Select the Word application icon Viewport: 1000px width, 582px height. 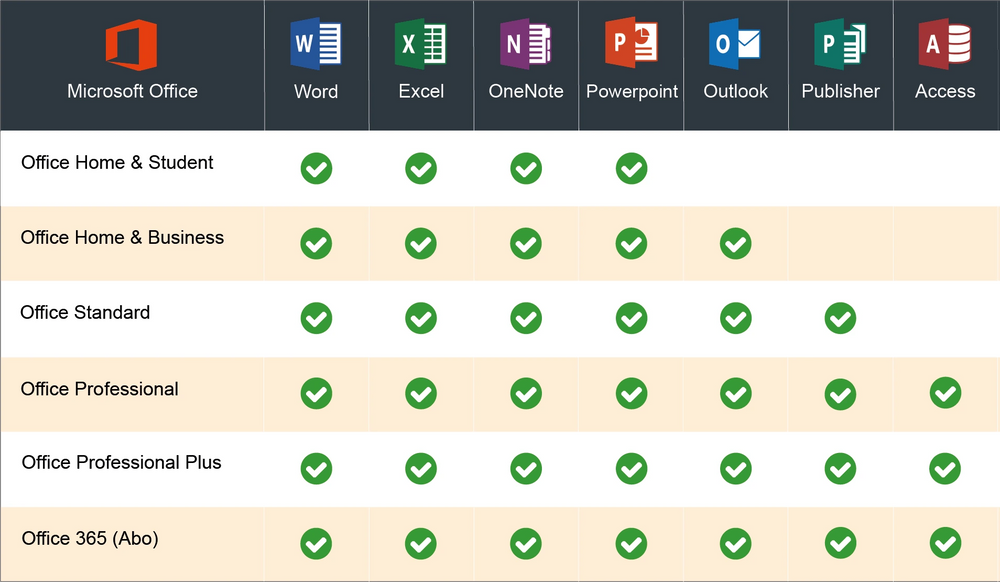(316, 40)
